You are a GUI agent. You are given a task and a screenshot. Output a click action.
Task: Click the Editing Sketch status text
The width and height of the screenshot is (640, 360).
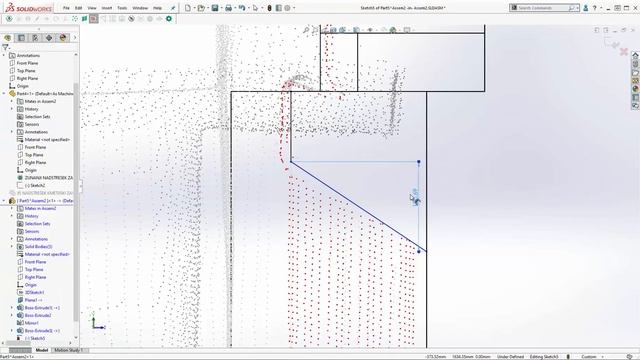[544, 357]
